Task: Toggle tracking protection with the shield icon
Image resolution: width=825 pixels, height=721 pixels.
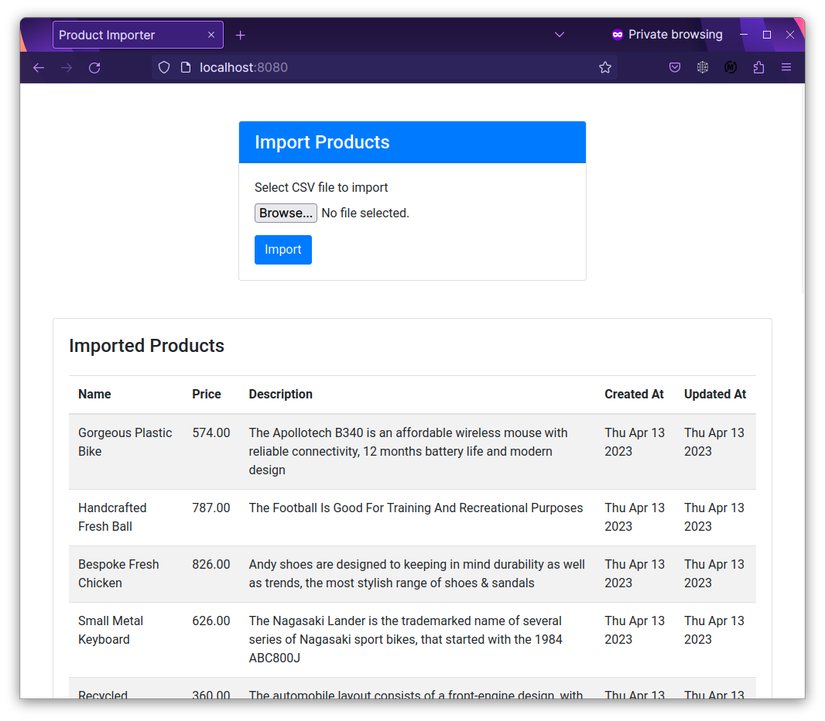Action: pyautogui.click(x=163, y=67)
